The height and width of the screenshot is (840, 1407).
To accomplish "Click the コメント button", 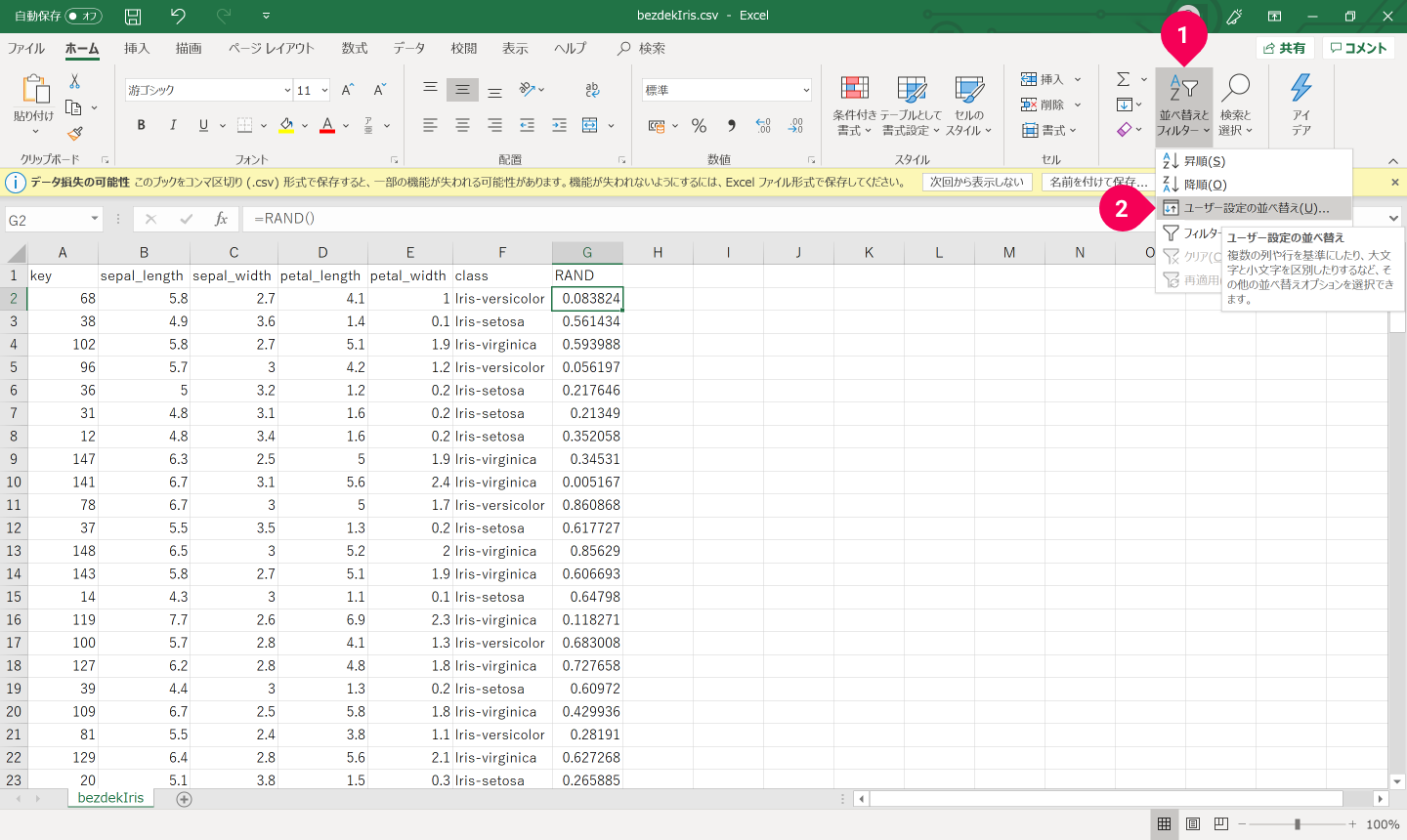I will click(x=1358, y=48).
